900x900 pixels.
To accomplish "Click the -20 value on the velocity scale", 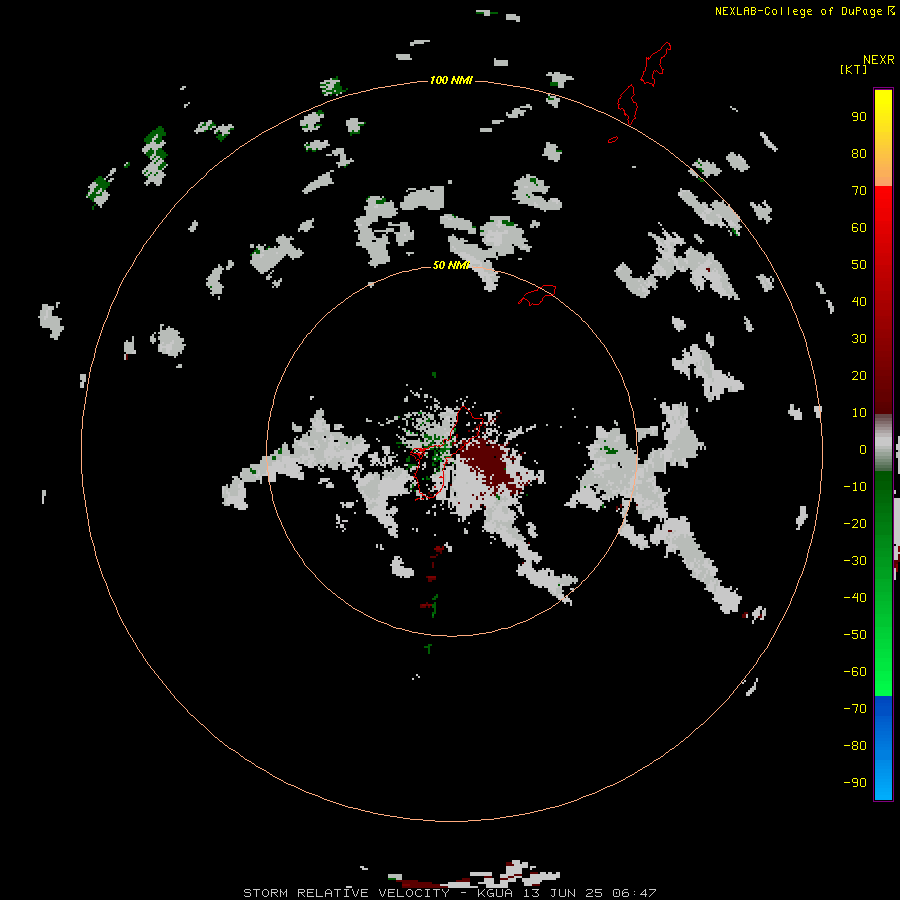I will tap(855, 523).
